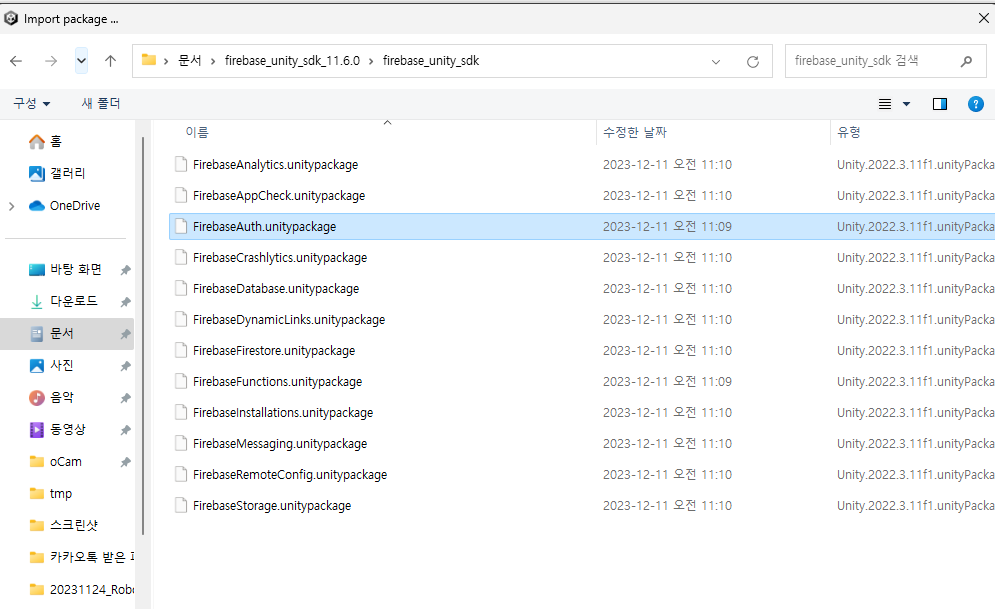Sort files by 유형 column
This screenshot has height=609, width=995.
[x=848, y=132]
